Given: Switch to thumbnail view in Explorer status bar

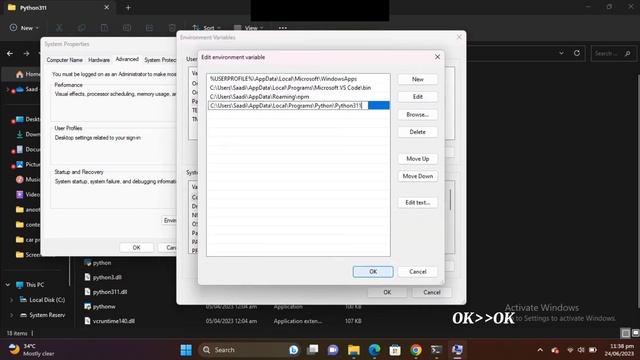Looking at the screenshot, I should click(x=635, y=333).
